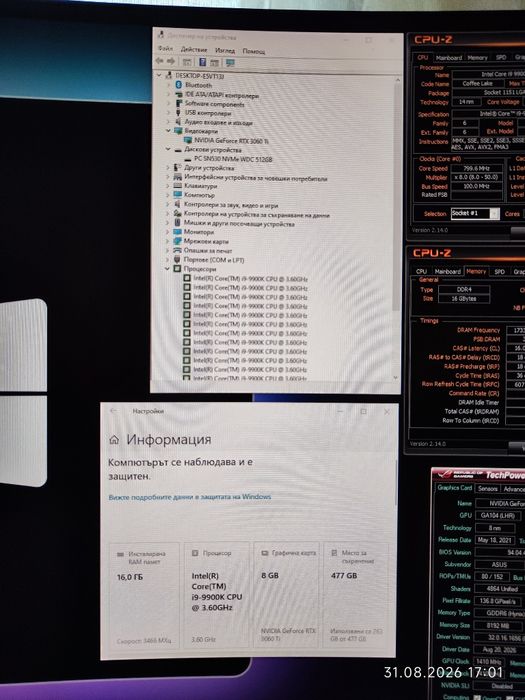Click the Мрежови карти network icon
525x700 pixels.
pyautogui.click(x=177, y=241)
